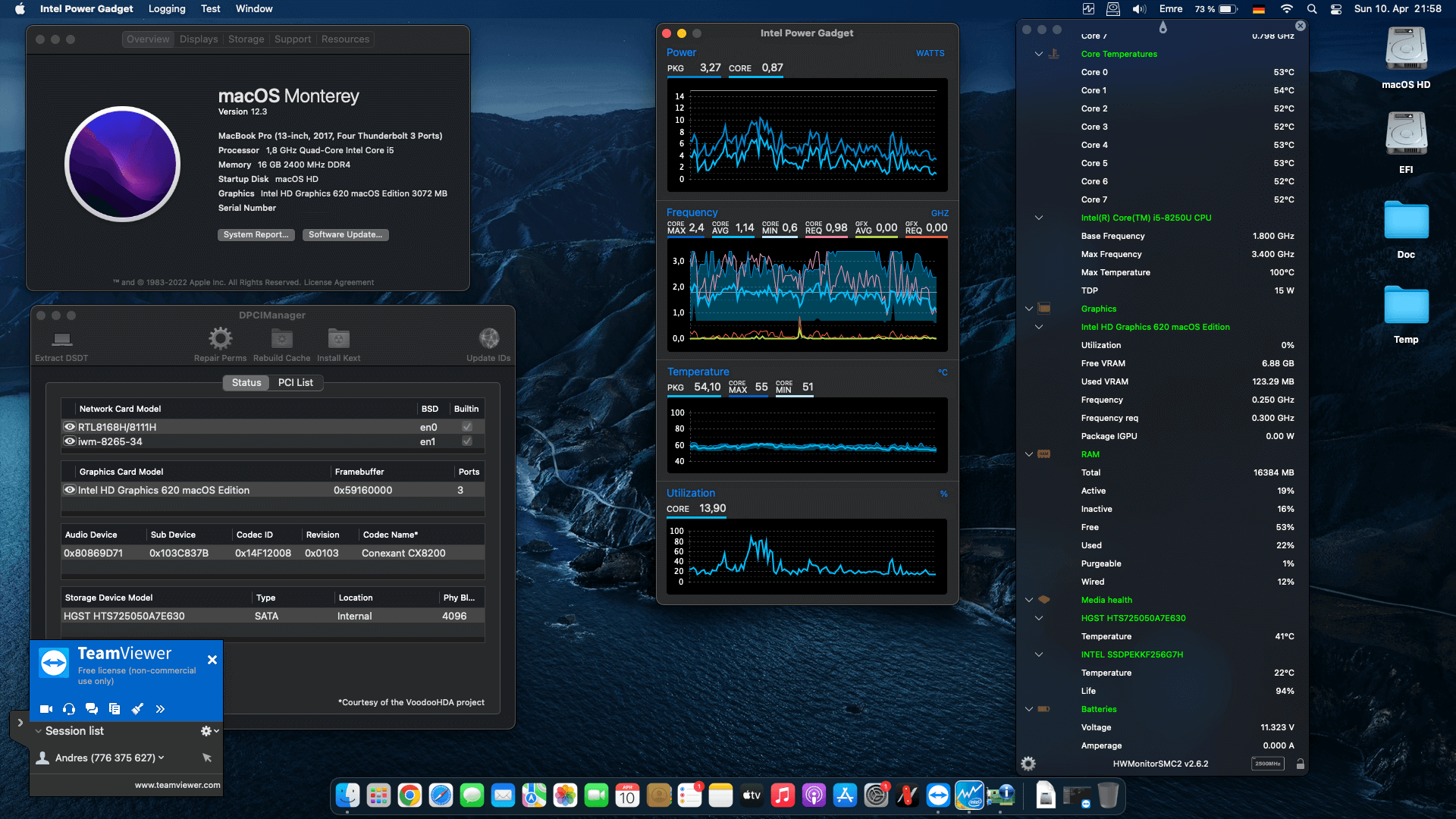The width and height of the screenshot is (1456, 819).
Task: Open TeamViewer chat bubbles icon
Action: pyautogui.click(x=92, y=709)
